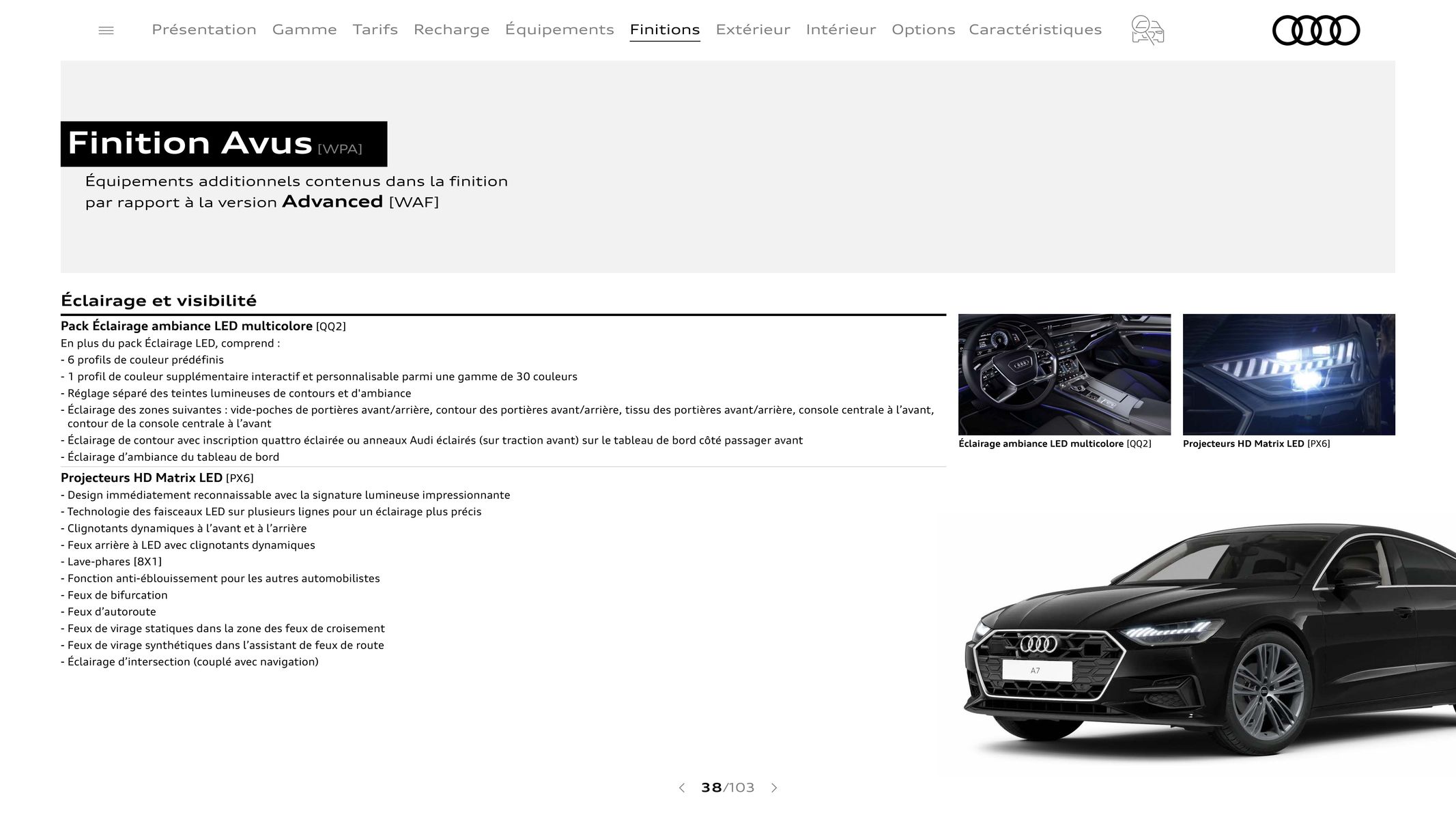Click the Finition Avus title banner
The height and width of the screenshot is (819, 1456).
click(x=224, y=144)
